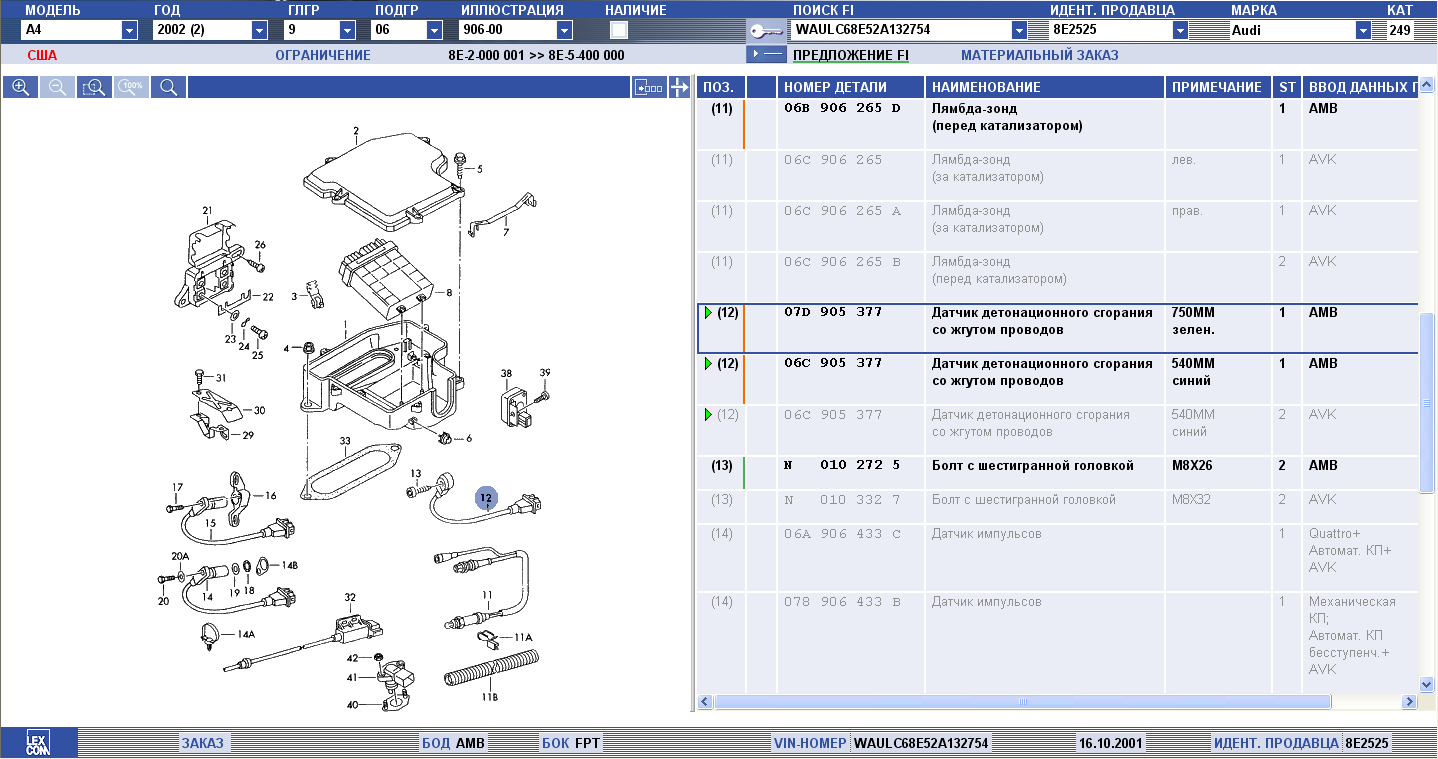Image resolution: width=1438 pixels, height=759 pixels.
Task: Open the МАТЕРИАЛЬНЫЙ ЗАКАЗ tab
Action: [1039, 55]
